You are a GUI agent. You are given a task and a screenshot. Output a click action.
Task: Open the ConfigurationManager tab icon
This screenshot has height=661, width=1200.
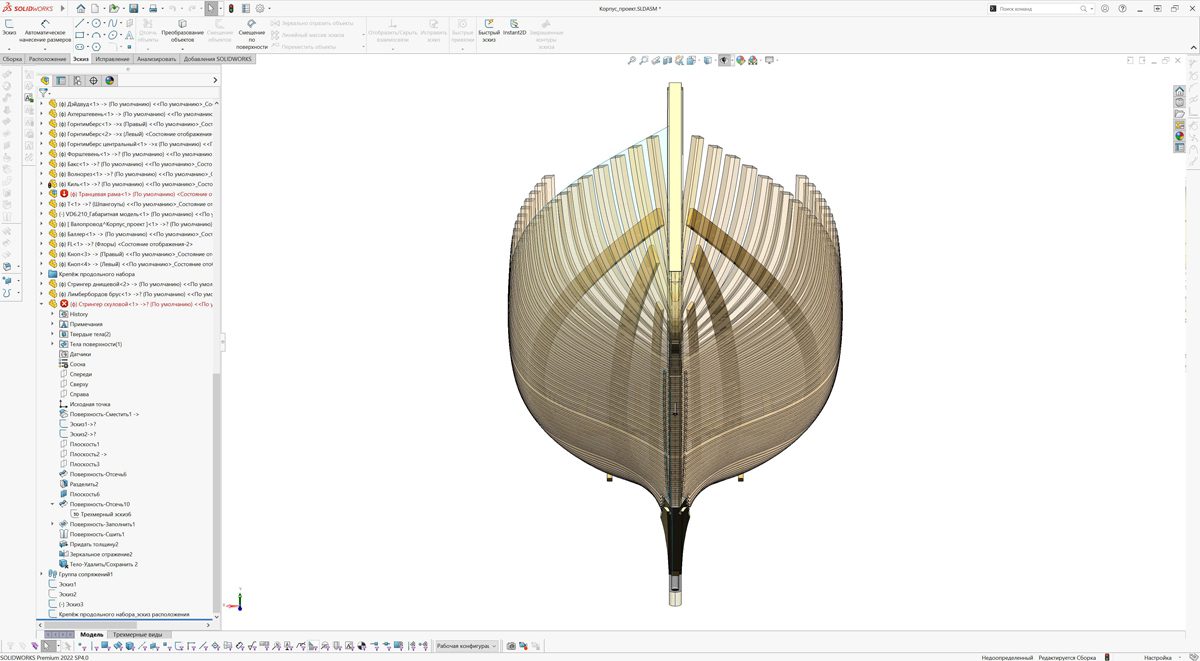(x=77, y=80)
